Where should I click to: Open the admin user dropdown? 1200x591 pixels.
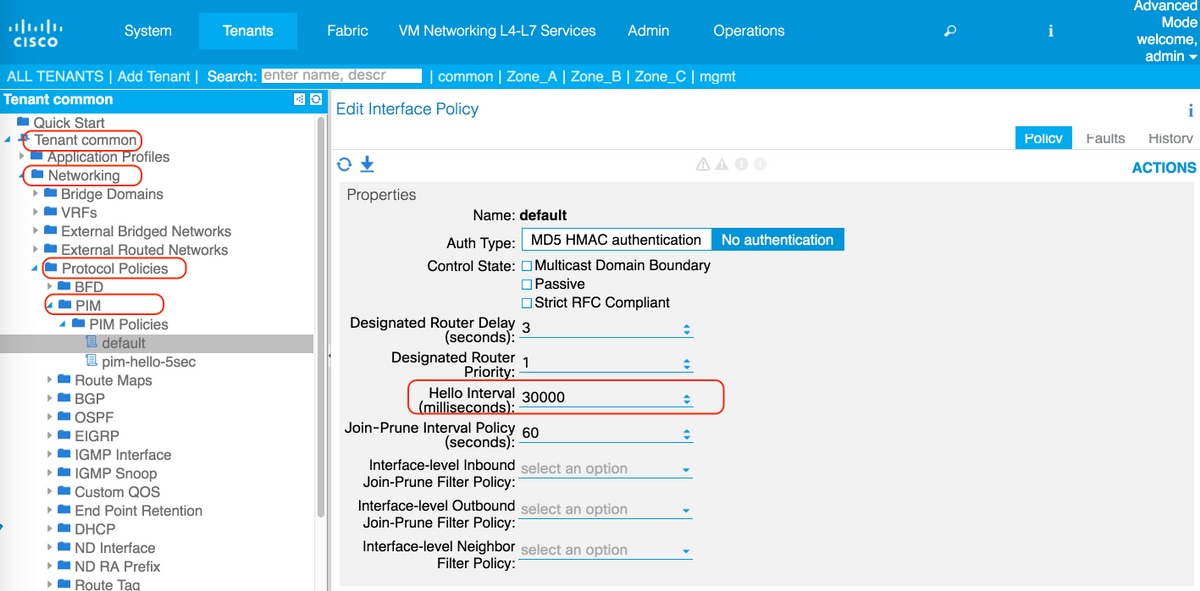(x=1170, y=57)
